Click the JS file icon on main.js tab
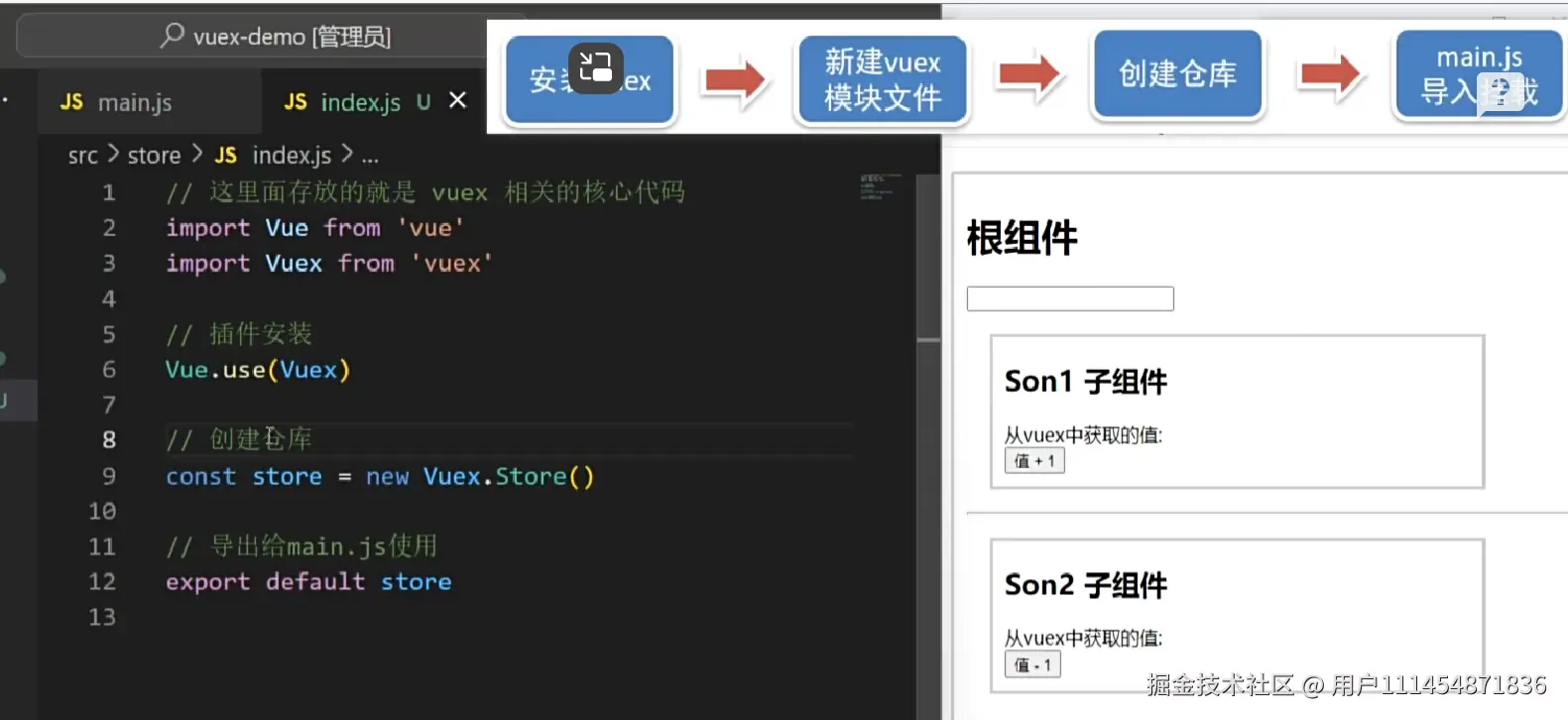1568x720 pixels. [71, 102]
